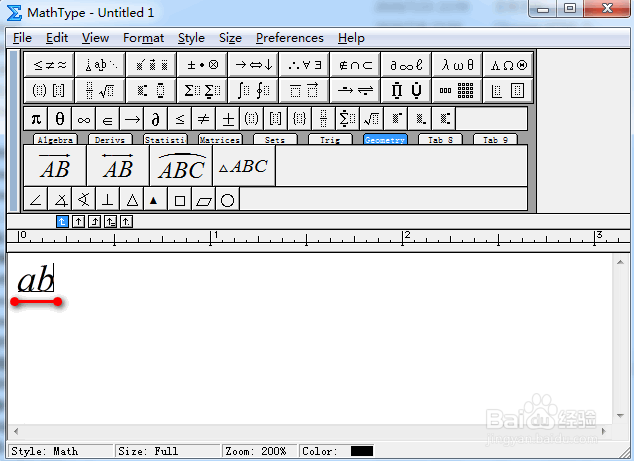The width and height of the screenshot is (634, 461).
Task: Insert the filled black triangle symbol
Action: (x=156, y=199)
